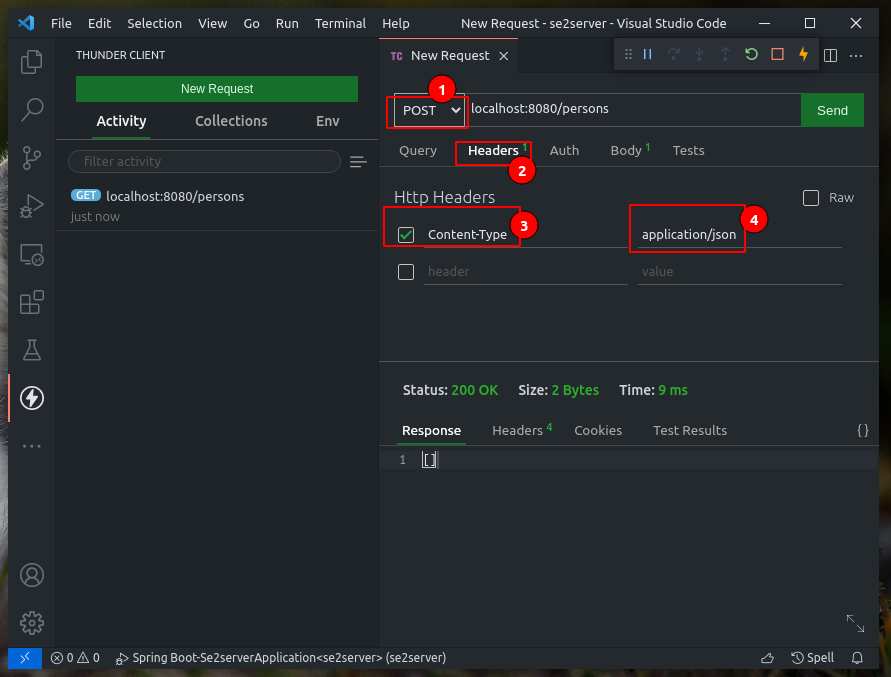Click the URL field localhost:8080/persons
This screenshot has height=677, width=891.
(x=633, y=109)
